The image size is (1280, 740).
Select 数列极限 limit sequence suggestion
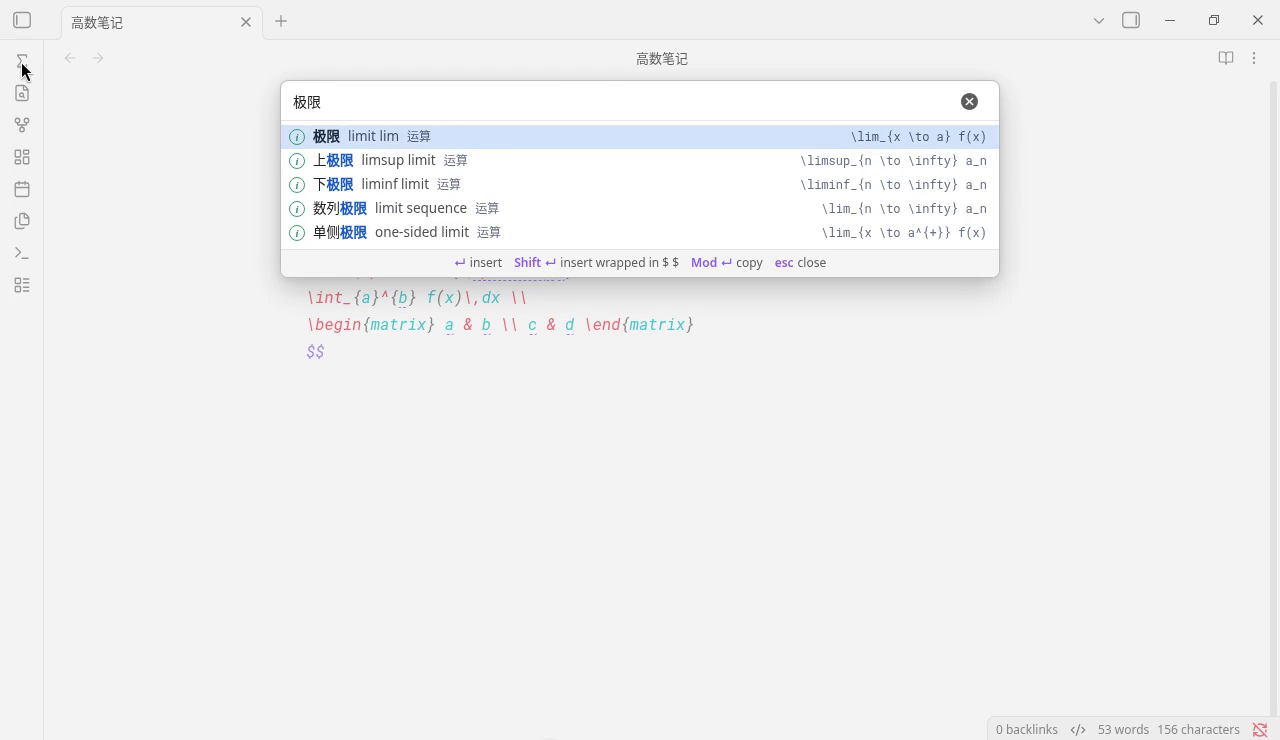pos(640,208)
